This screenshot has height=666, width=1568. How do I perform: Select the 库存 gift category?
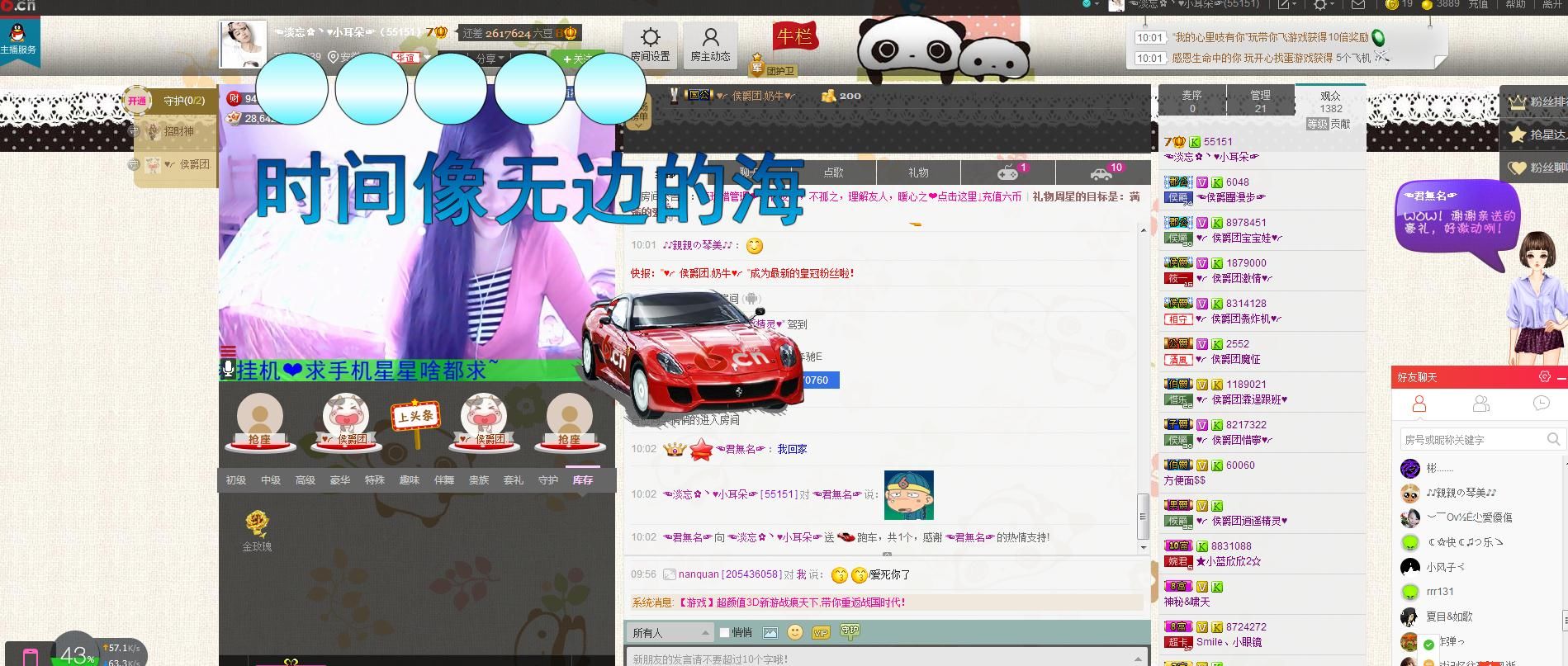coord(583,479)
